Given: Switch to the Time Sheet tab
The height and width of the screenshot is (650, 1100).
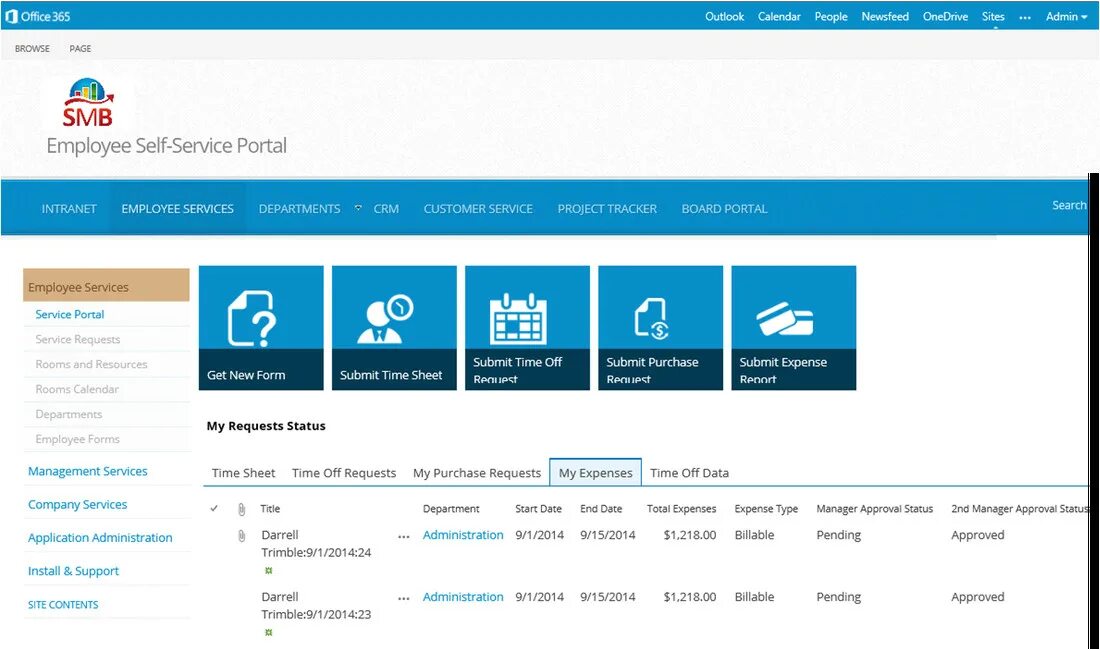Looking at the screenshot, I should coord(243,473).
